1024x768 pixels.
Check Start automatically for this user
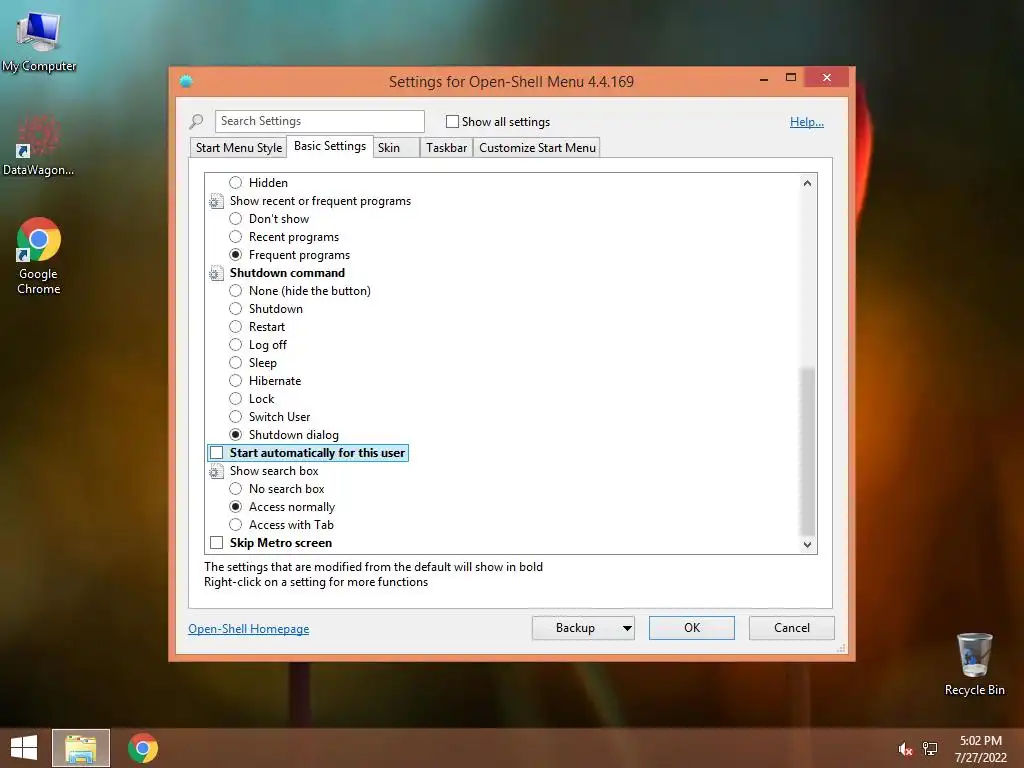tap(216, 453)
